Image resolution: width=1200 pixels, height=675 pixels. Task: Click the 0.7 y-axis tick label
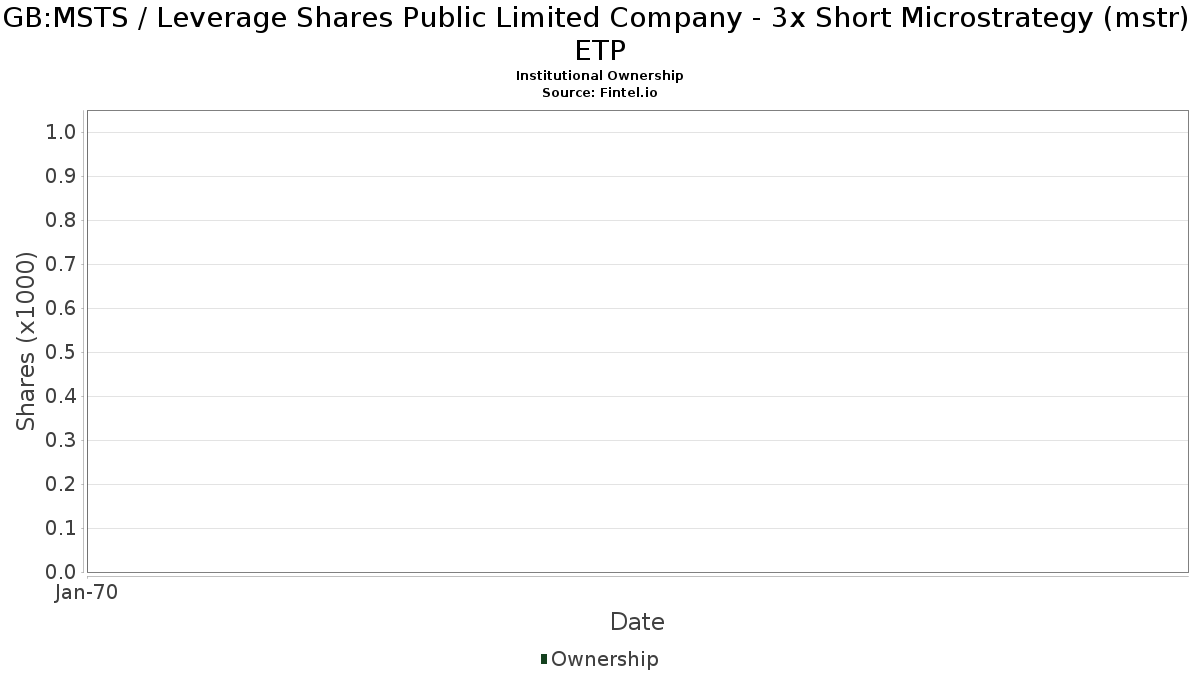(x=61, y=265)
